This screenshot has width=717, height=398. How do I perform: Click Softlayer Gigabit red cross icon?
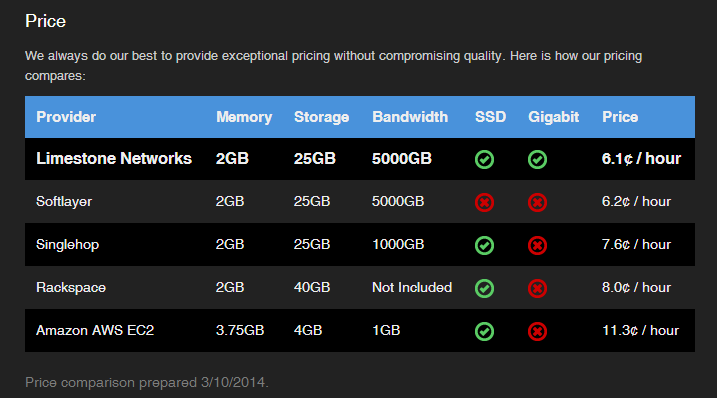537,202
